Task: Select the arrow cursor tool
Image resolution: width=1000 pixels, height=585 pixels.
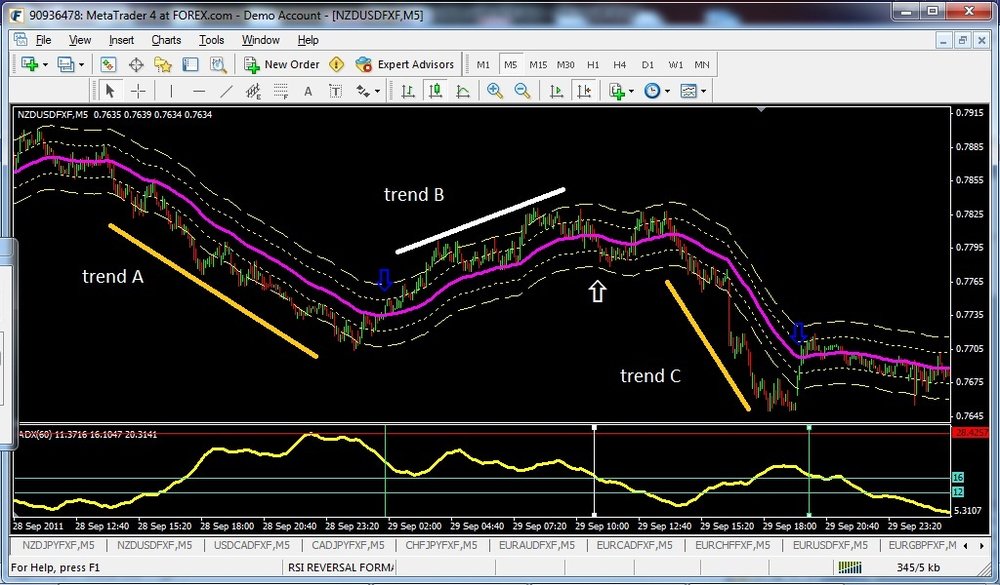Action: coord(110,91)
